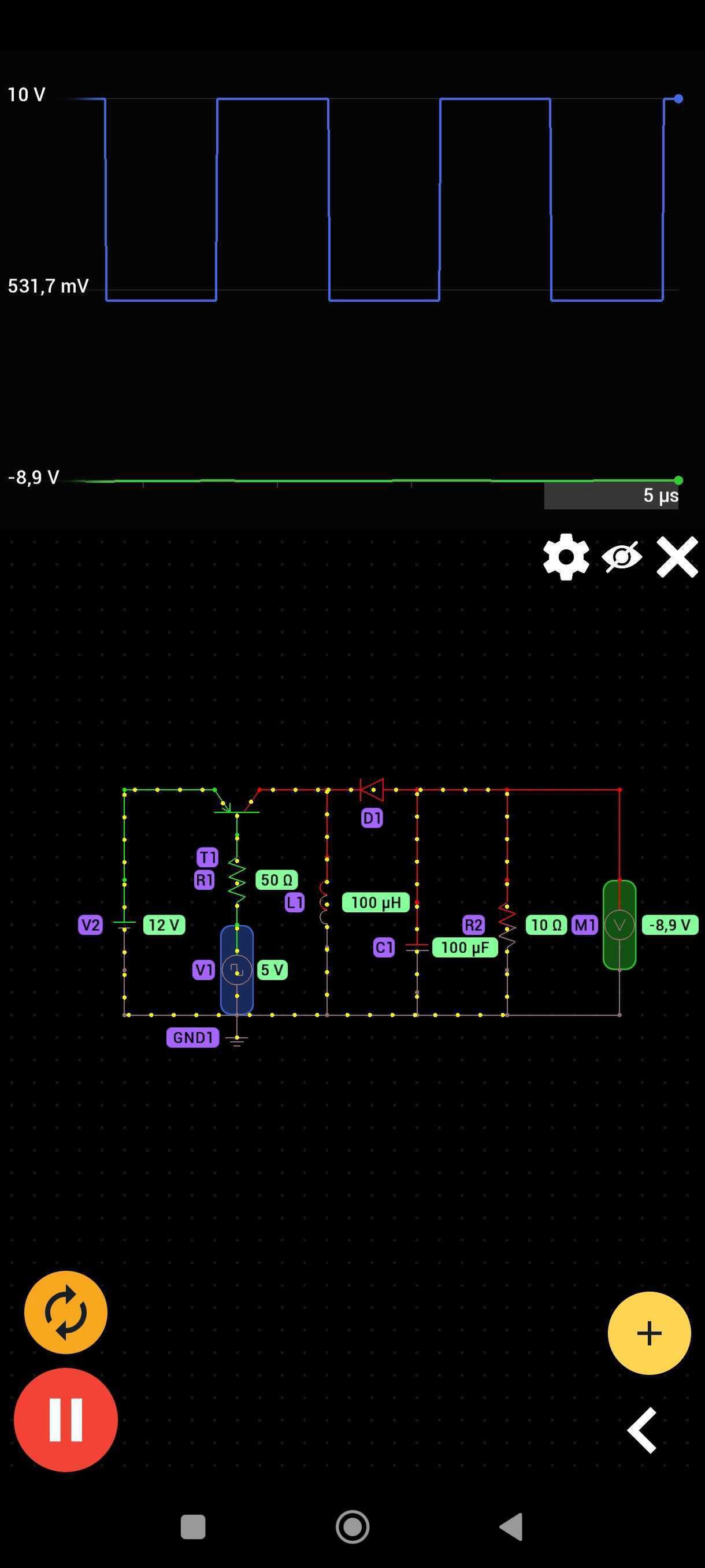The image size is (705, 1568).
Task: Edit the 100 µF capacitor value
Action: 465,947
